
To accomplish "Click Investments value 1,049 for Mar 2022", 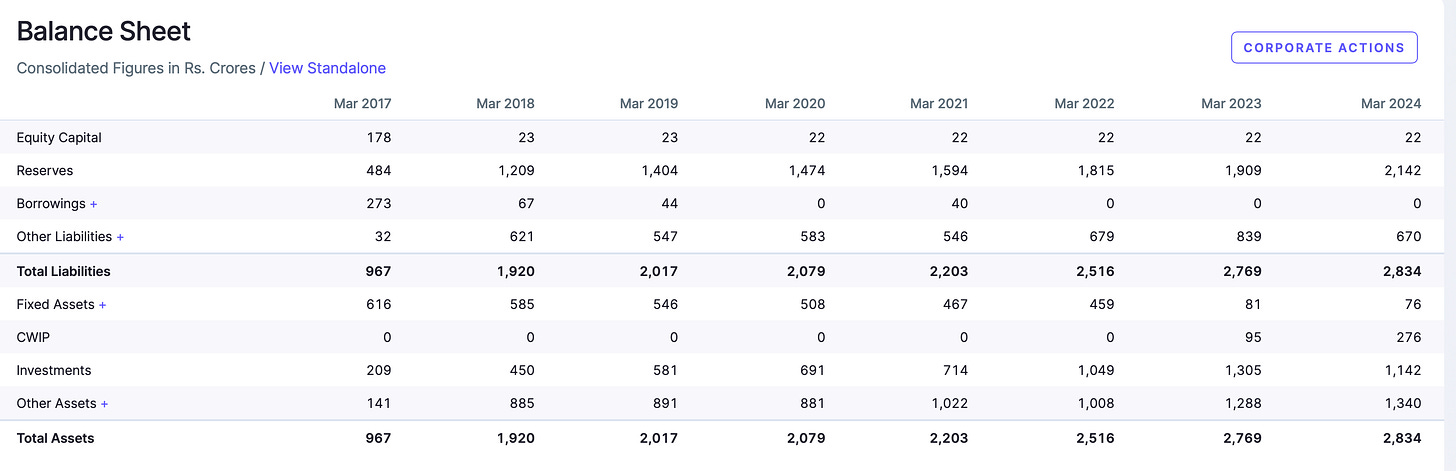I will [x=1096, y=371].
